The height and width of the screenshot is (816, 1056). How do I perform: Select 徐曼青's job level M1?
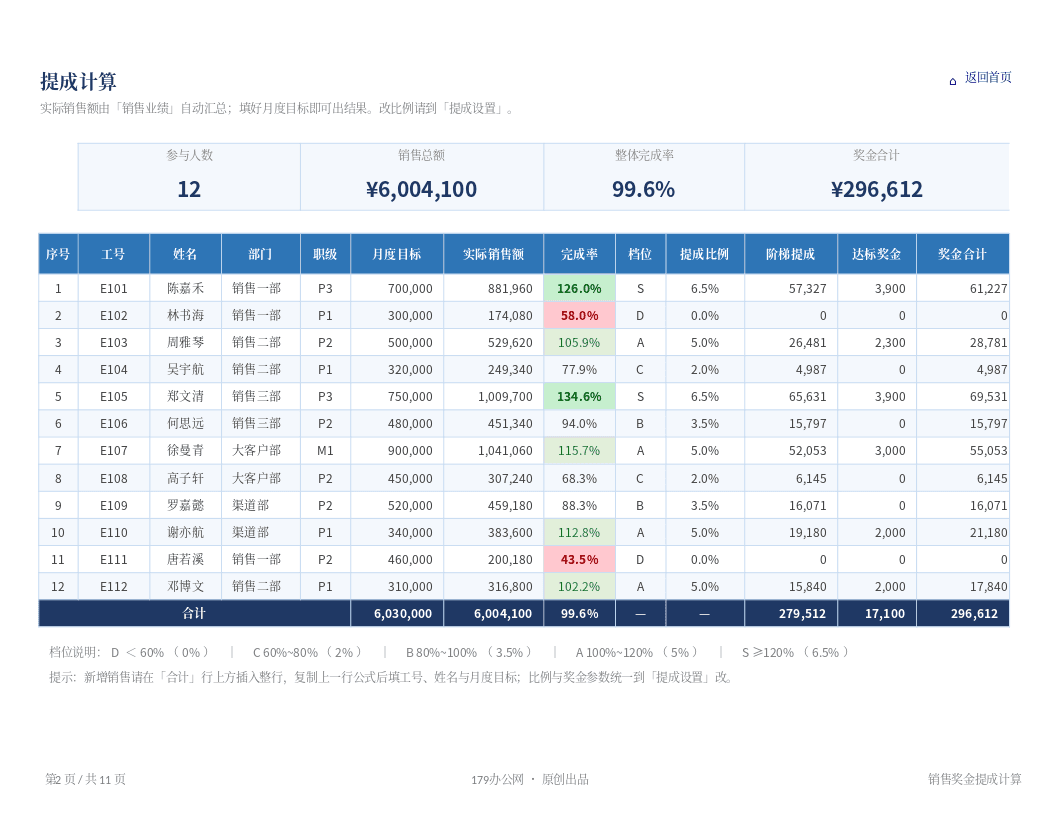coord(325,450)
